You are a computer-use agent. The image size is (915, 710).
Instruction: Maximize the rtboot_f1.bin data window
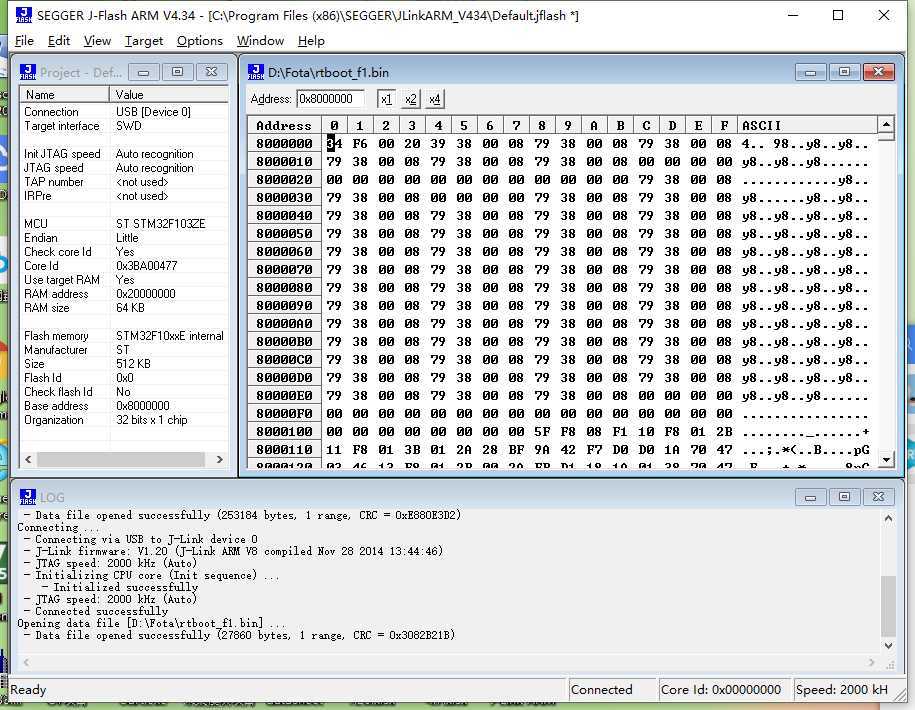click(x=844, y=72)
